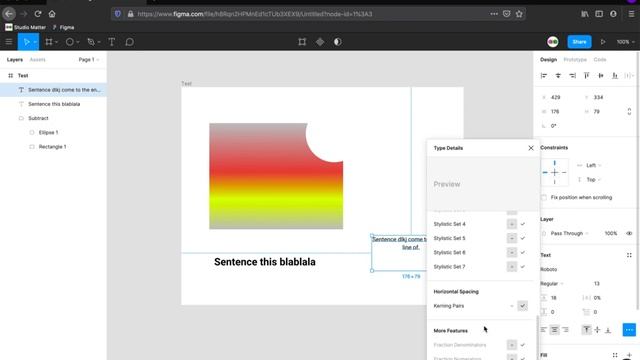Click the Create Component icon
This screenshot has height=360, width=640.
(320, 42)
